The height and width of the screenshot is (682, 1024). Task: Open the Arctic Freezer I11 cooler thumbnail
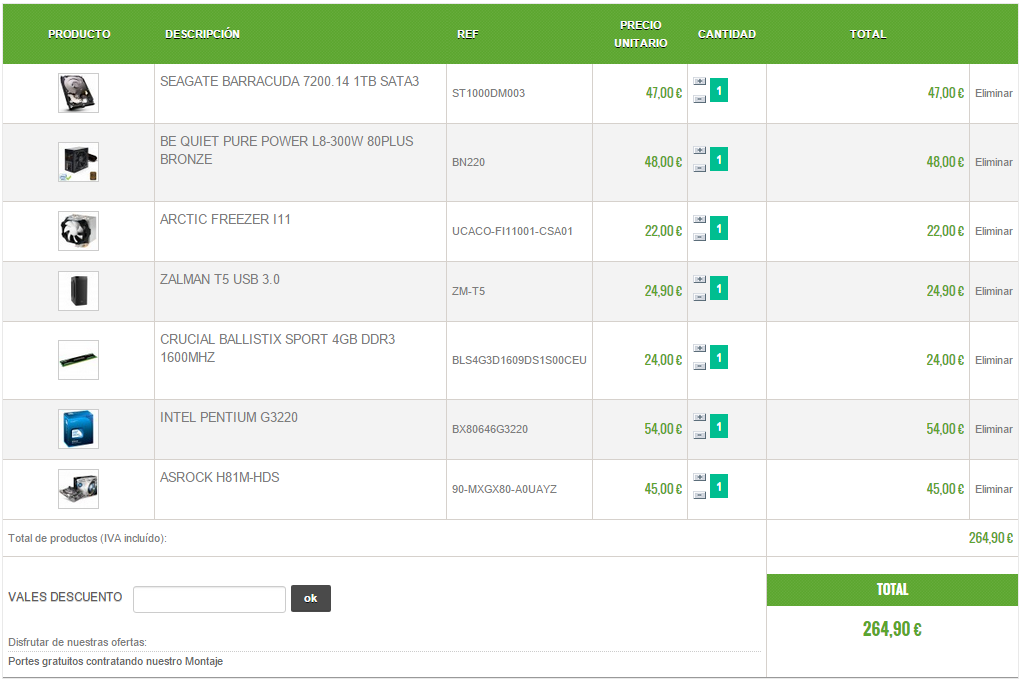coord(78,231)
